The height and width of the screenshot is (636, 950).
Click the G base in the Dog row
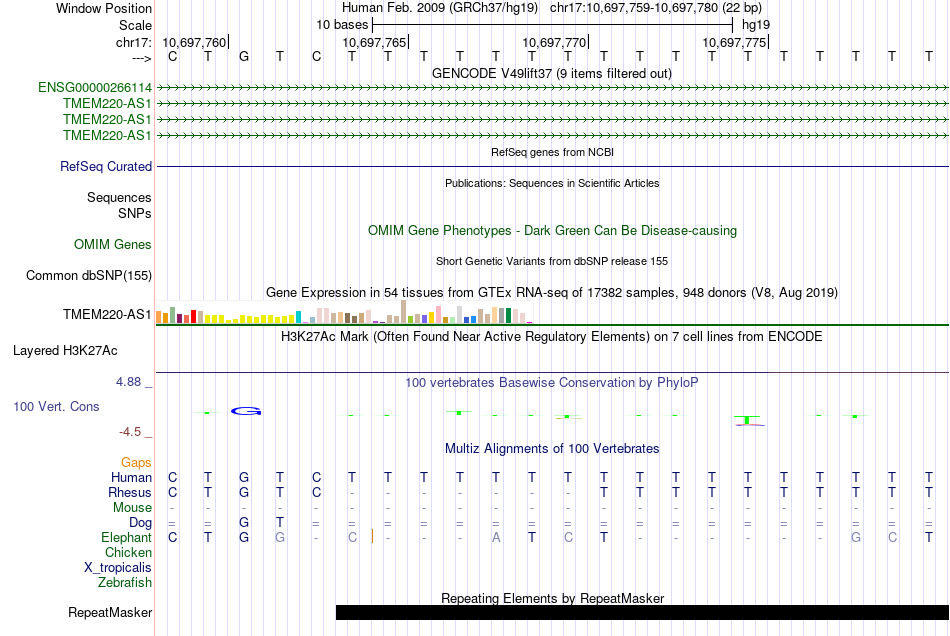(x=244, y=523)
